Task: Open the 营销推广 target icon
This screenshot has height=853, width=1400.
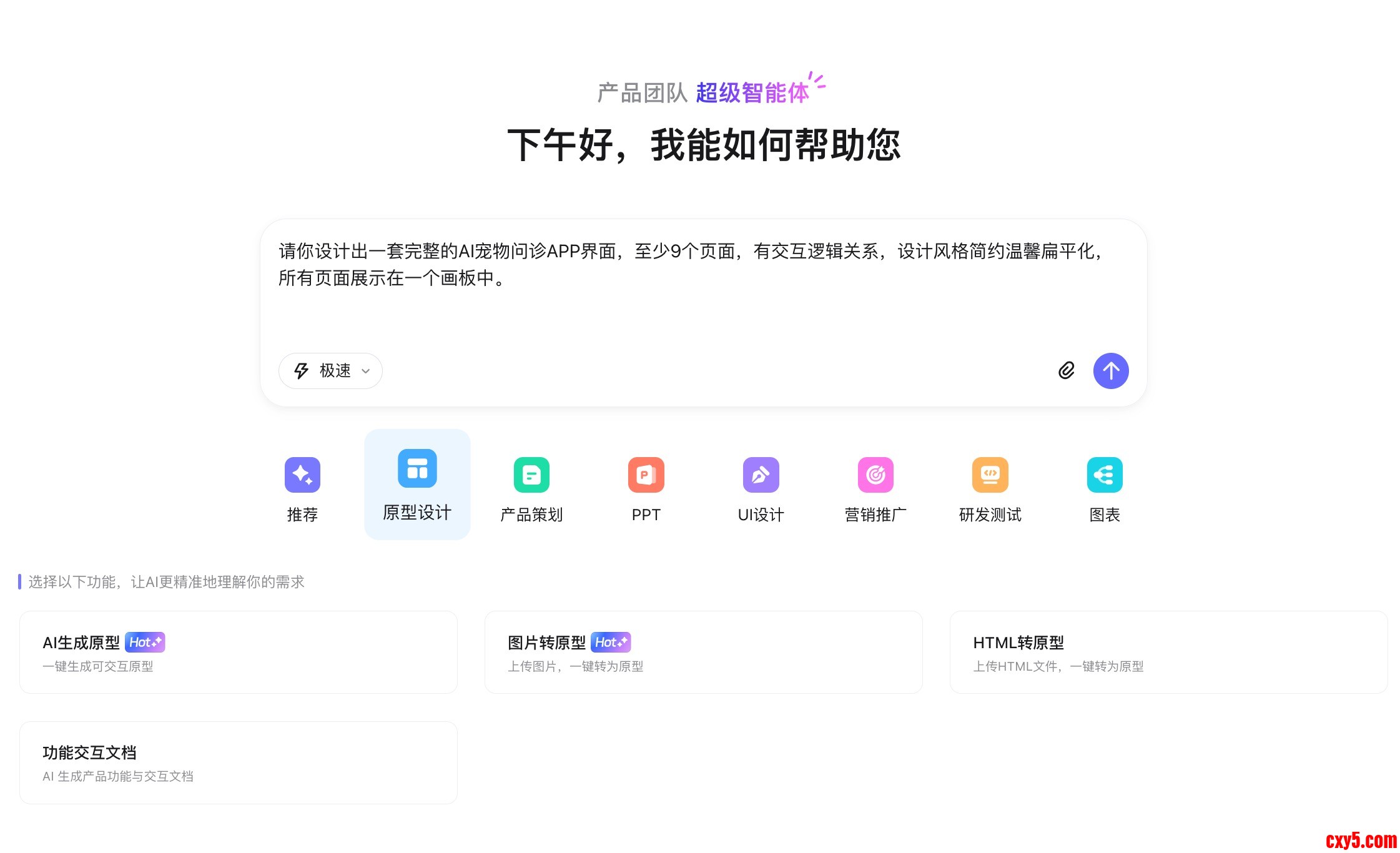Action: click(875, 475)
